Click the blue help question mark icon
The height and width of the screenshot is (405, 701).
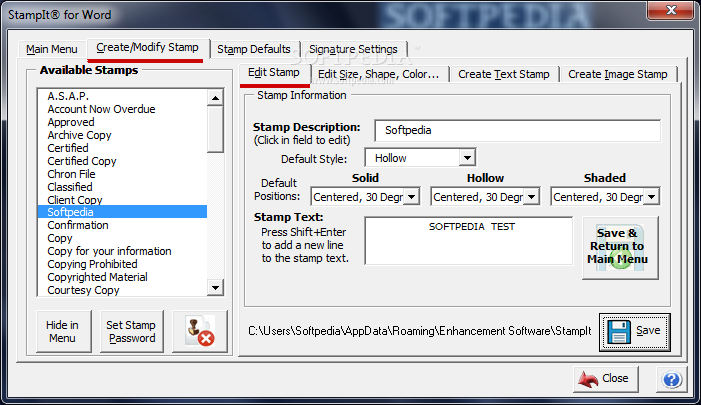(671, 380)
